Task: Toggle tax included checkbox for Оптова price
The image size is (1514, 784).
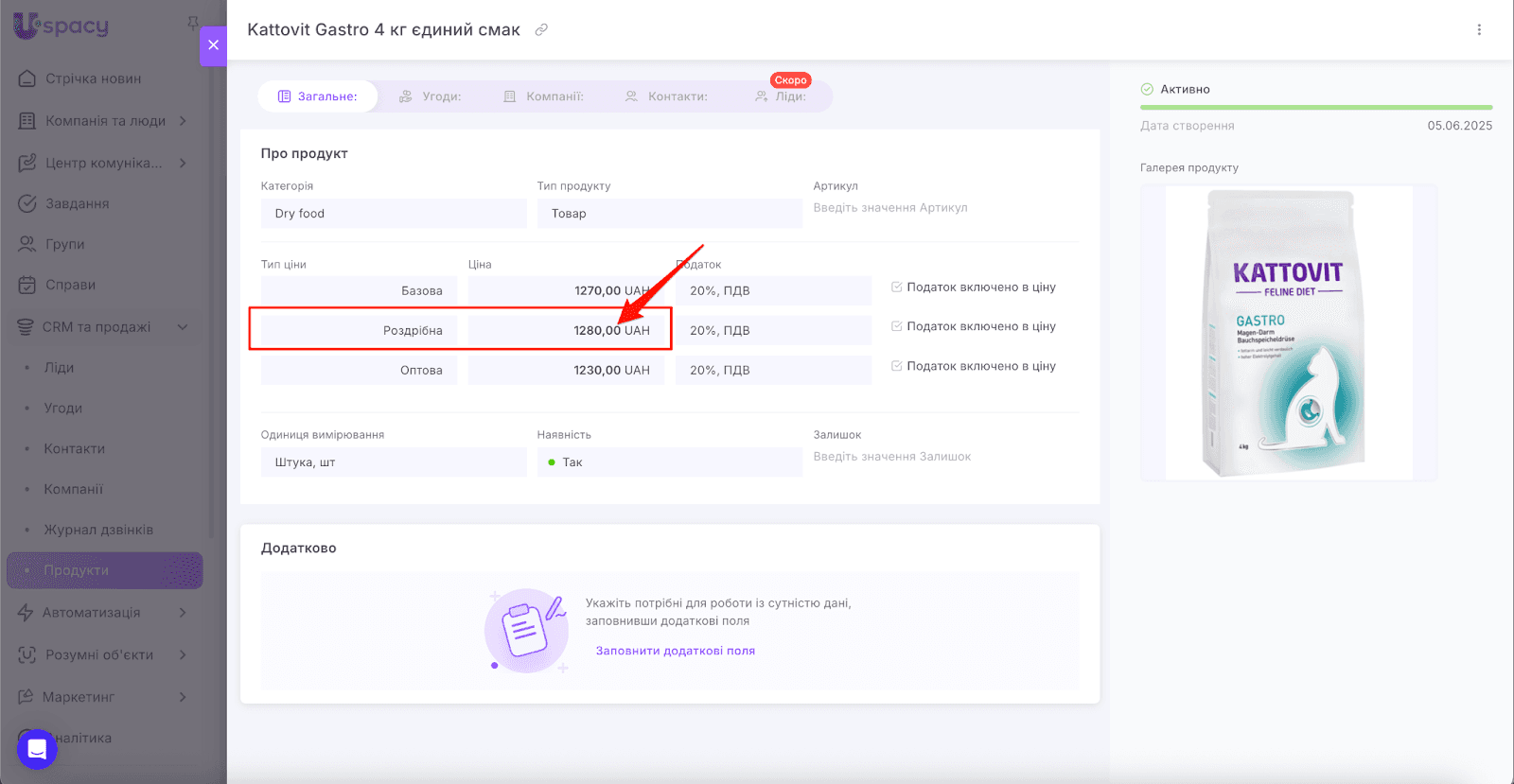Action: click(896, 366)
